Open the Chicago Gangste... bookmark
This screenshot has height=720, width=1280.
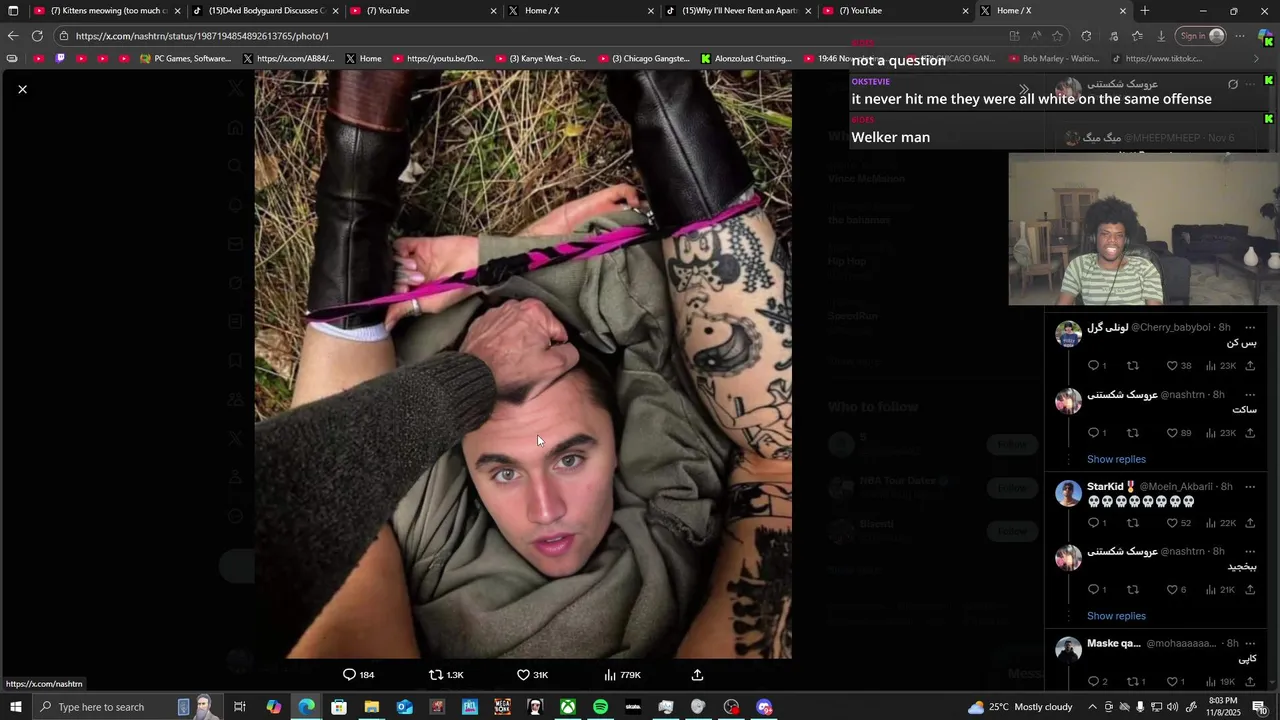(x=643, y=59)
